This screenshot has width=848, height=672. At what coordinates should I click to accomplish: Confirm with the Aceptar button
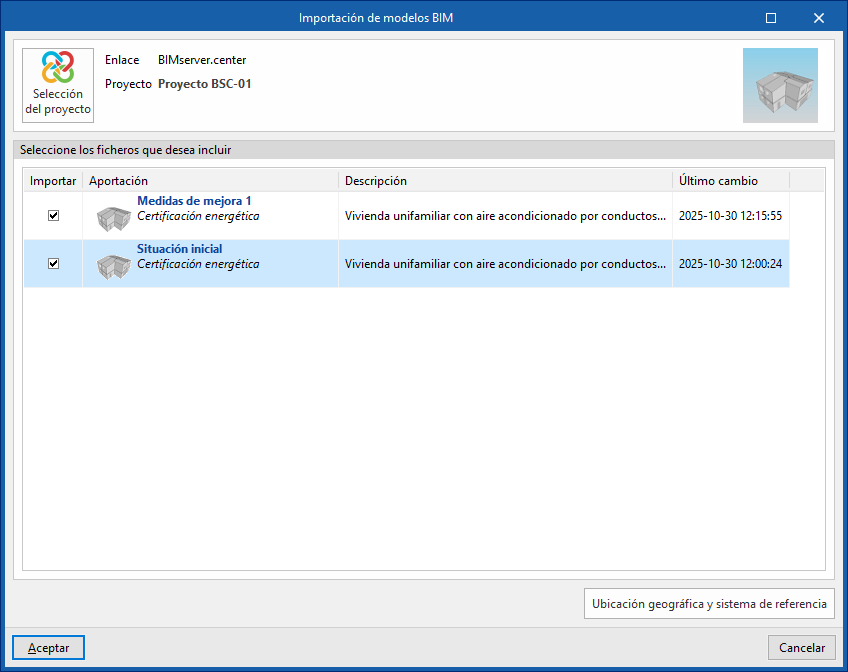[48, 648]
